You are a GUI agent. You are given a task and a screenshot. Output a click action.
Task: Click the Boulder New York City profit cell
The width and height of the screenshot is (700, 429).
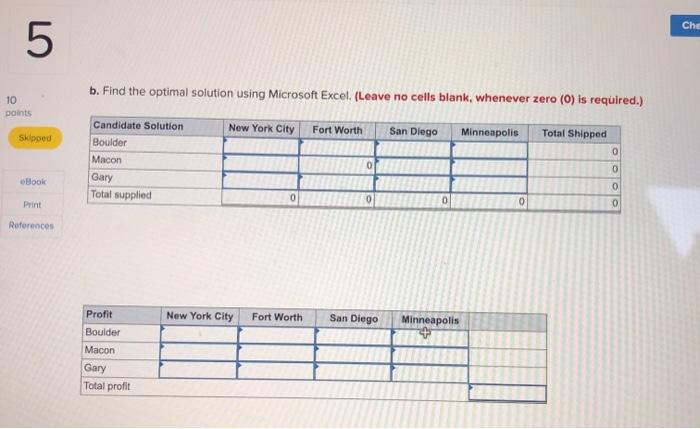[199, 333]
